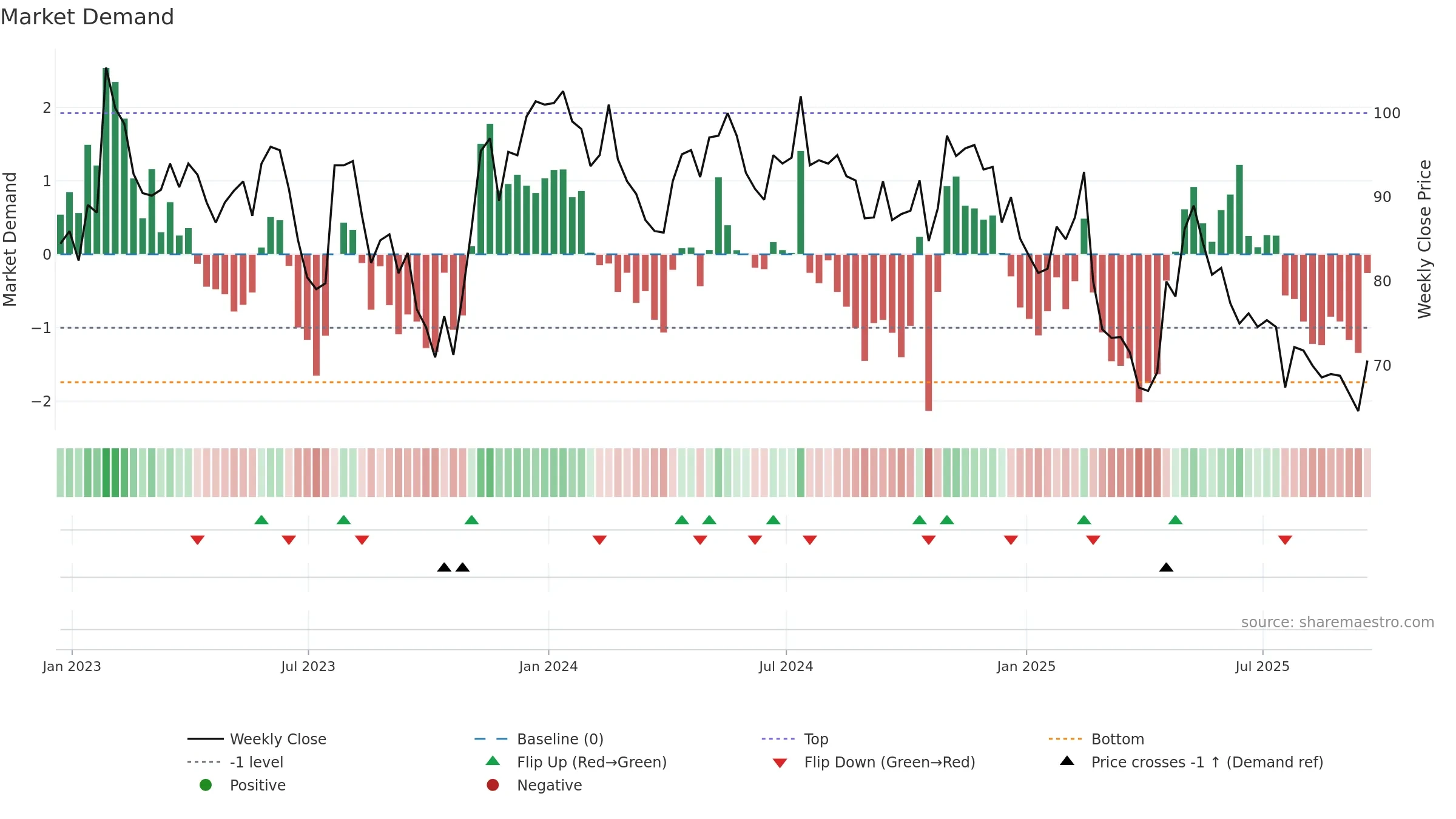Click the green Positive dot in legend

tap(206, 785)
